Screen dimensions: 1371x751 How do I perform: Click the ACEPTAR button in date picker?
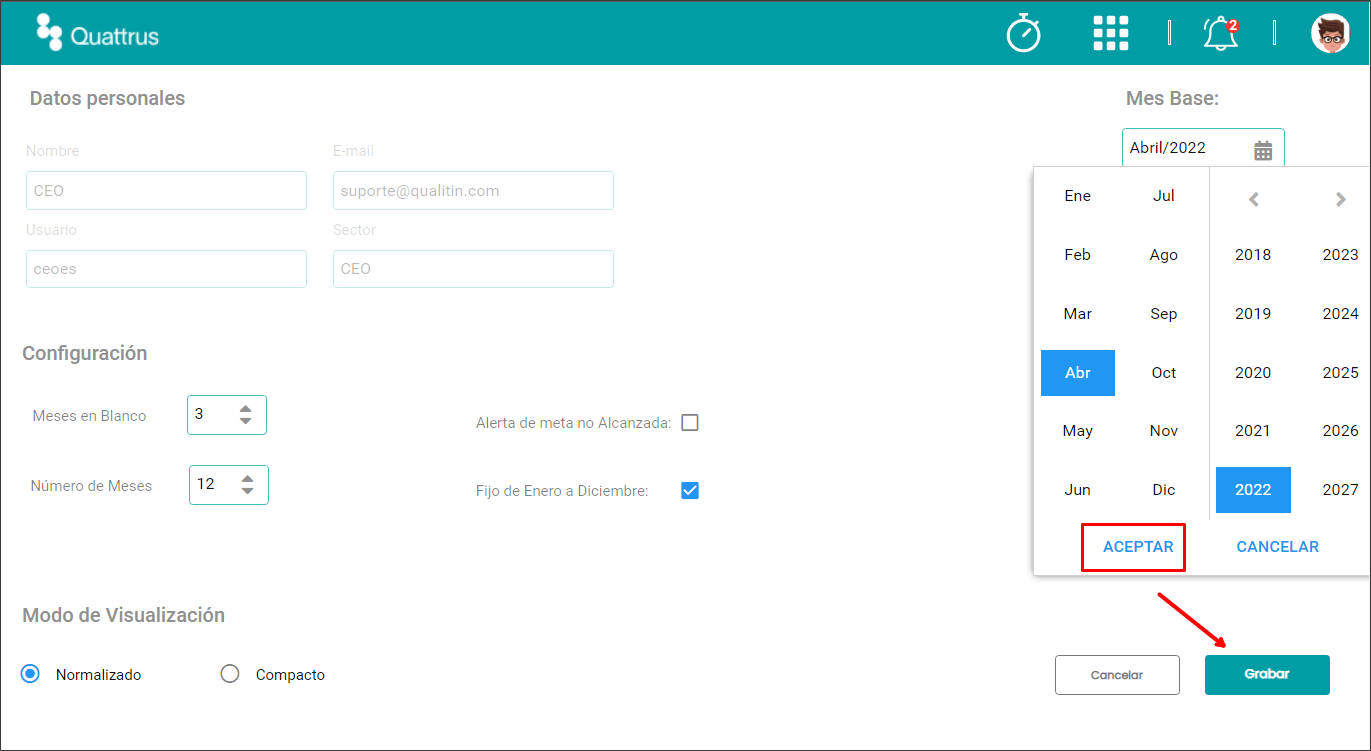(x=1138, y=547)
